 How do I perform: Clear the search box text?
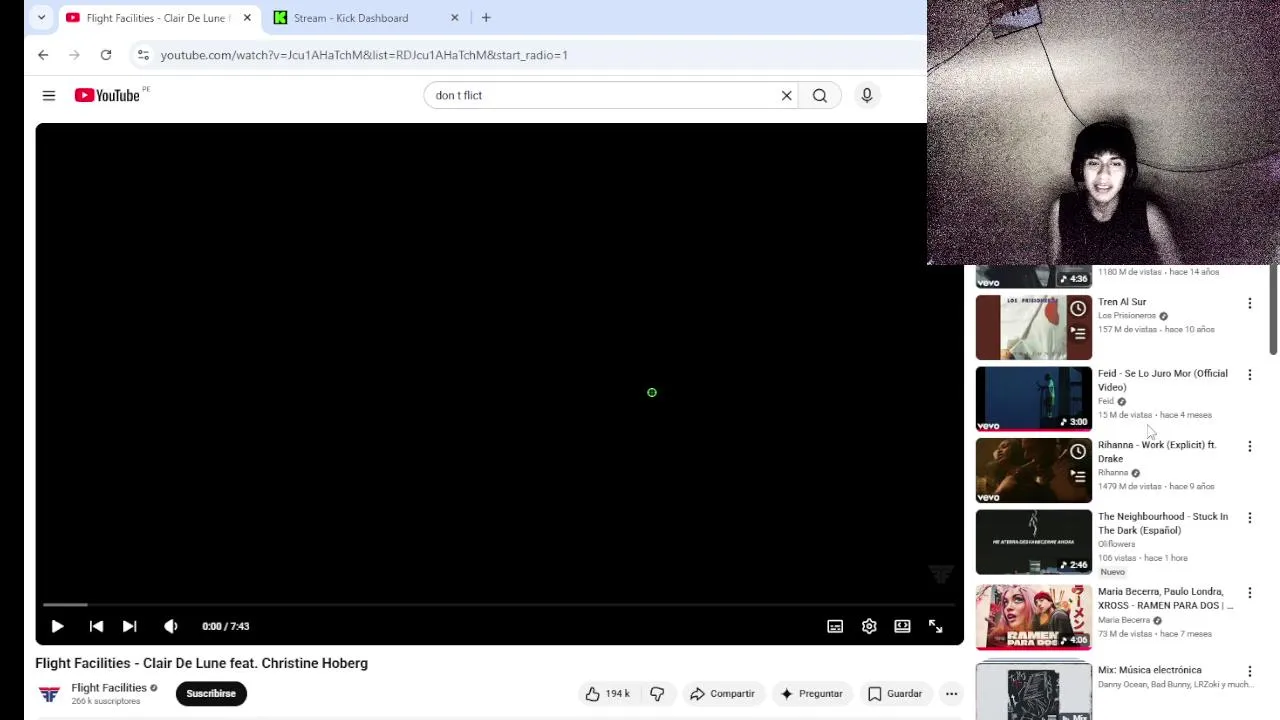(786, 95)
